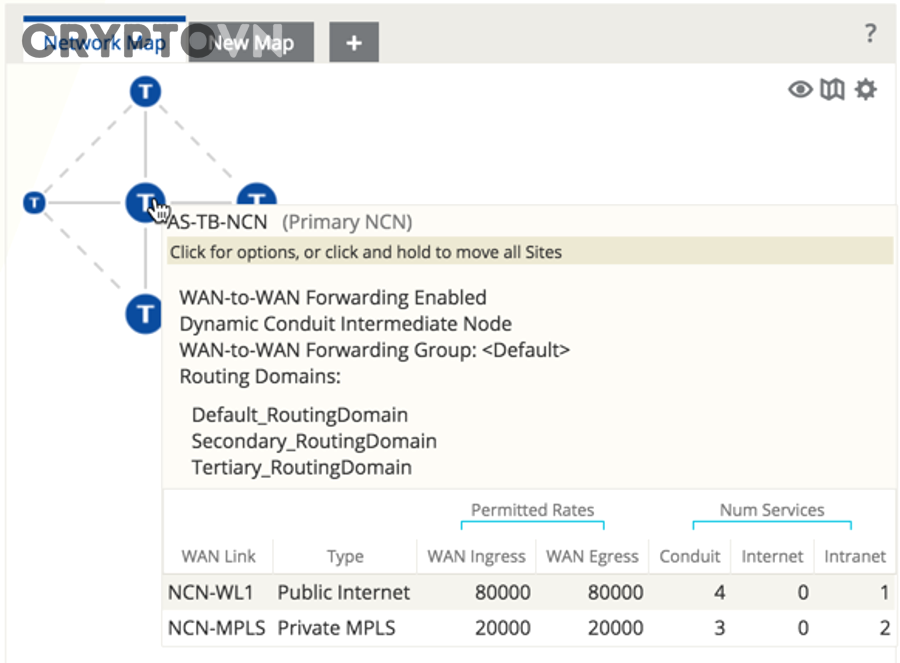Click the Num Services group header
Image resolution: width=900 pixels, height=663 pixels.
(x=772, y=510)
